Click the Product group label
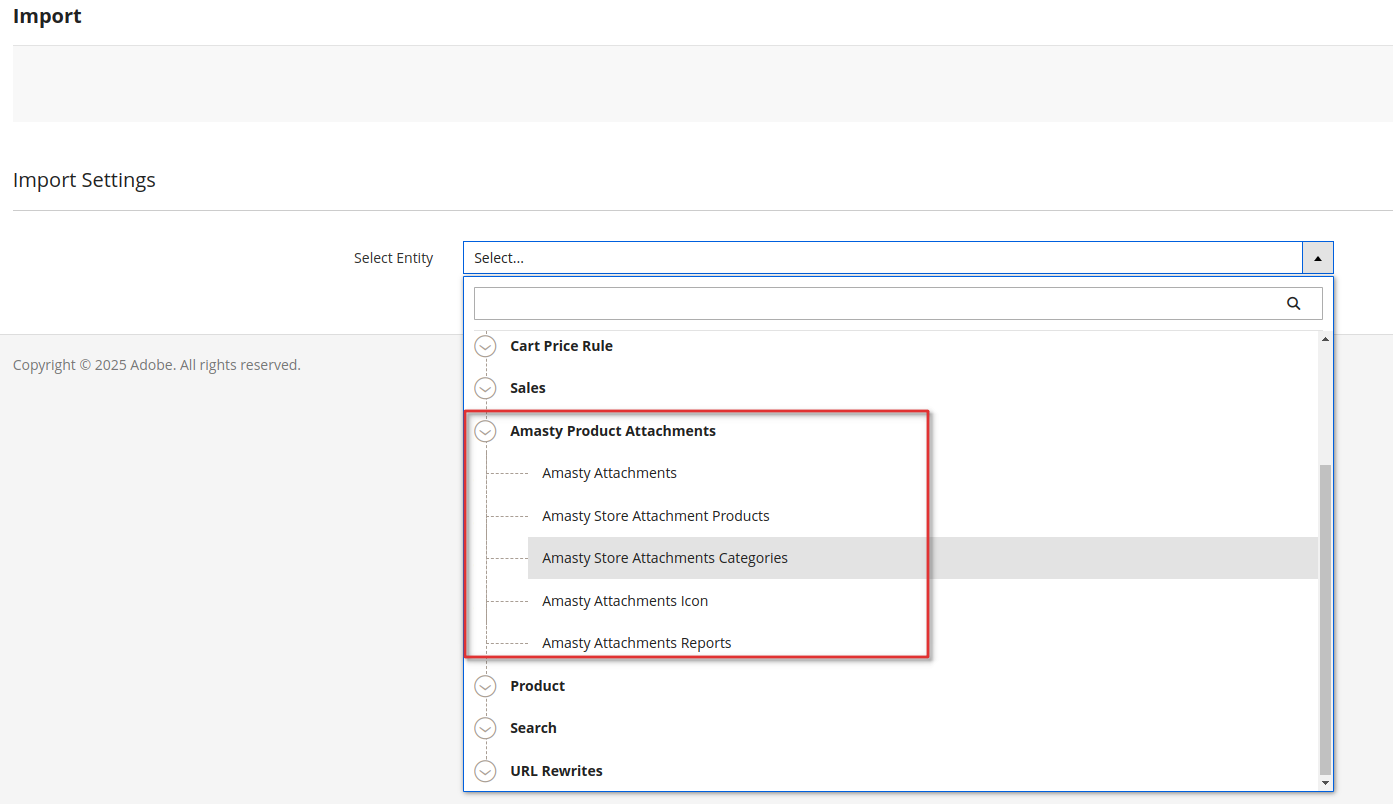This screenshot has height=804, width=1393. pyautogui.click(x=537, y=686)
